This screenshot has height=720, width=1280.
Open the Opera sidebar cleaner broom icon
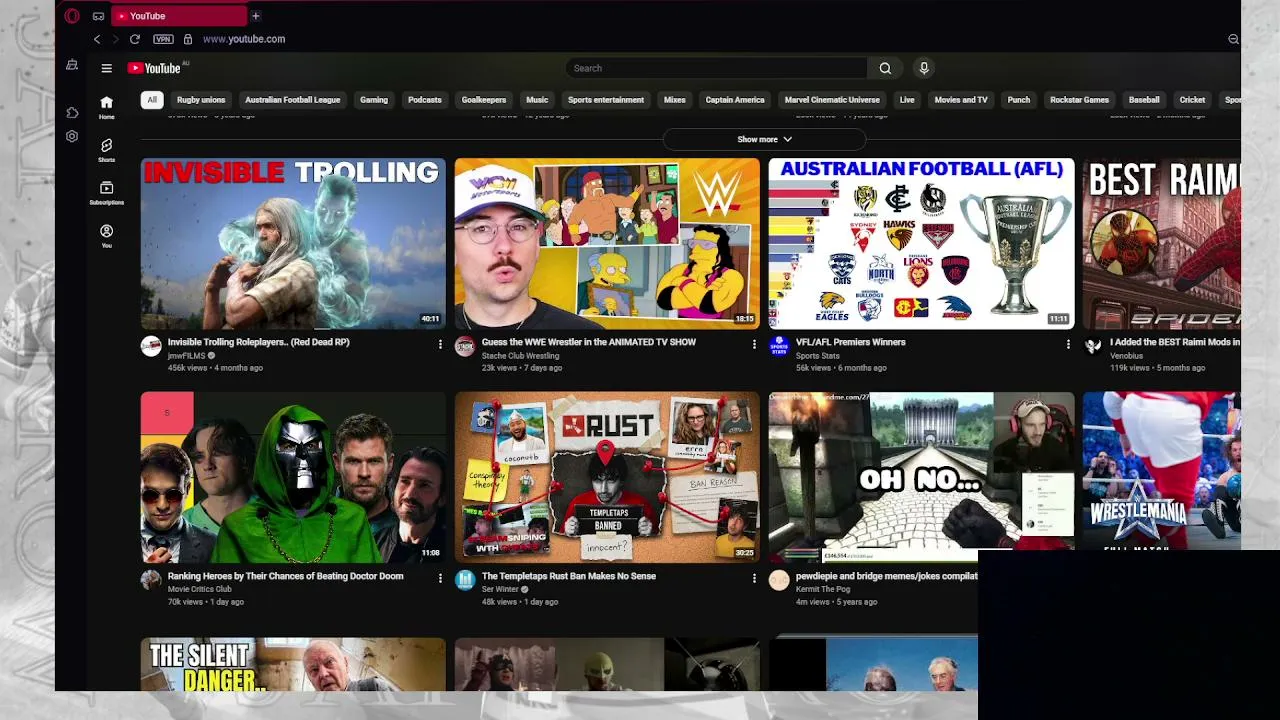[x=72, y=65]
